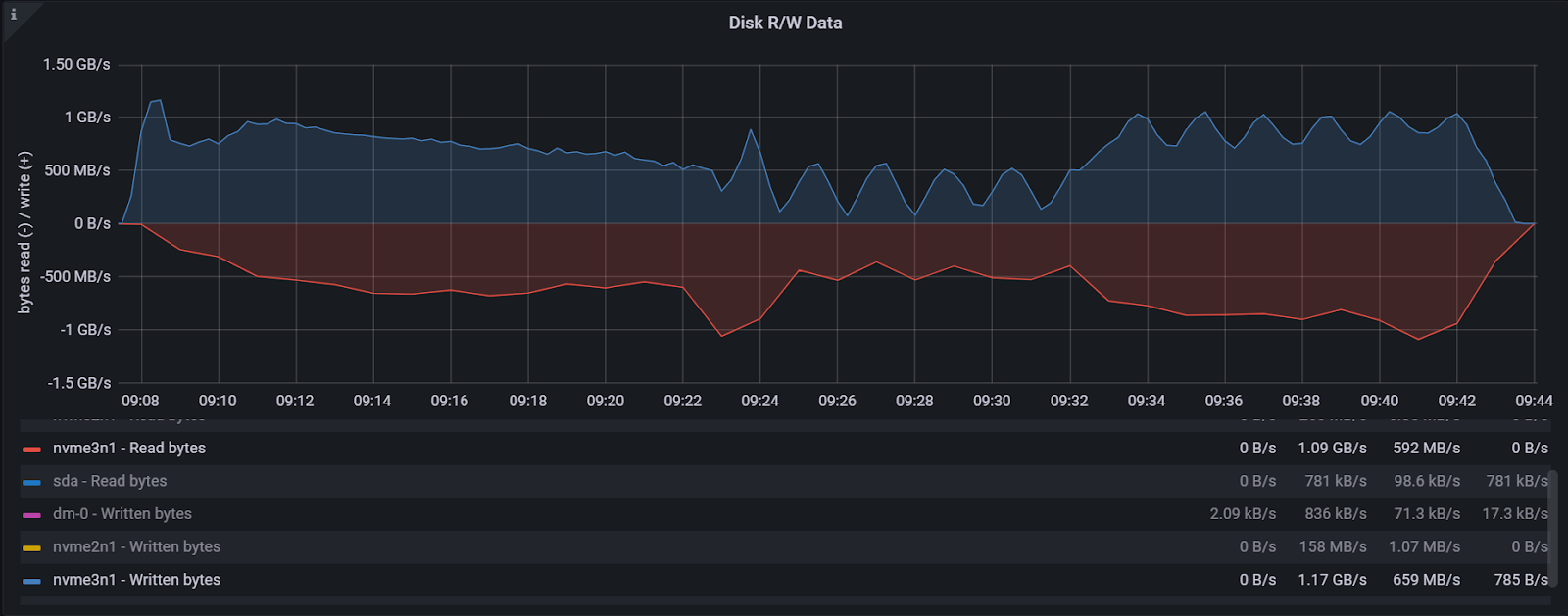Click the -1 GB/s y-axis label
The width and height of the screenshot is (1568, 616).
pos(85,330)
